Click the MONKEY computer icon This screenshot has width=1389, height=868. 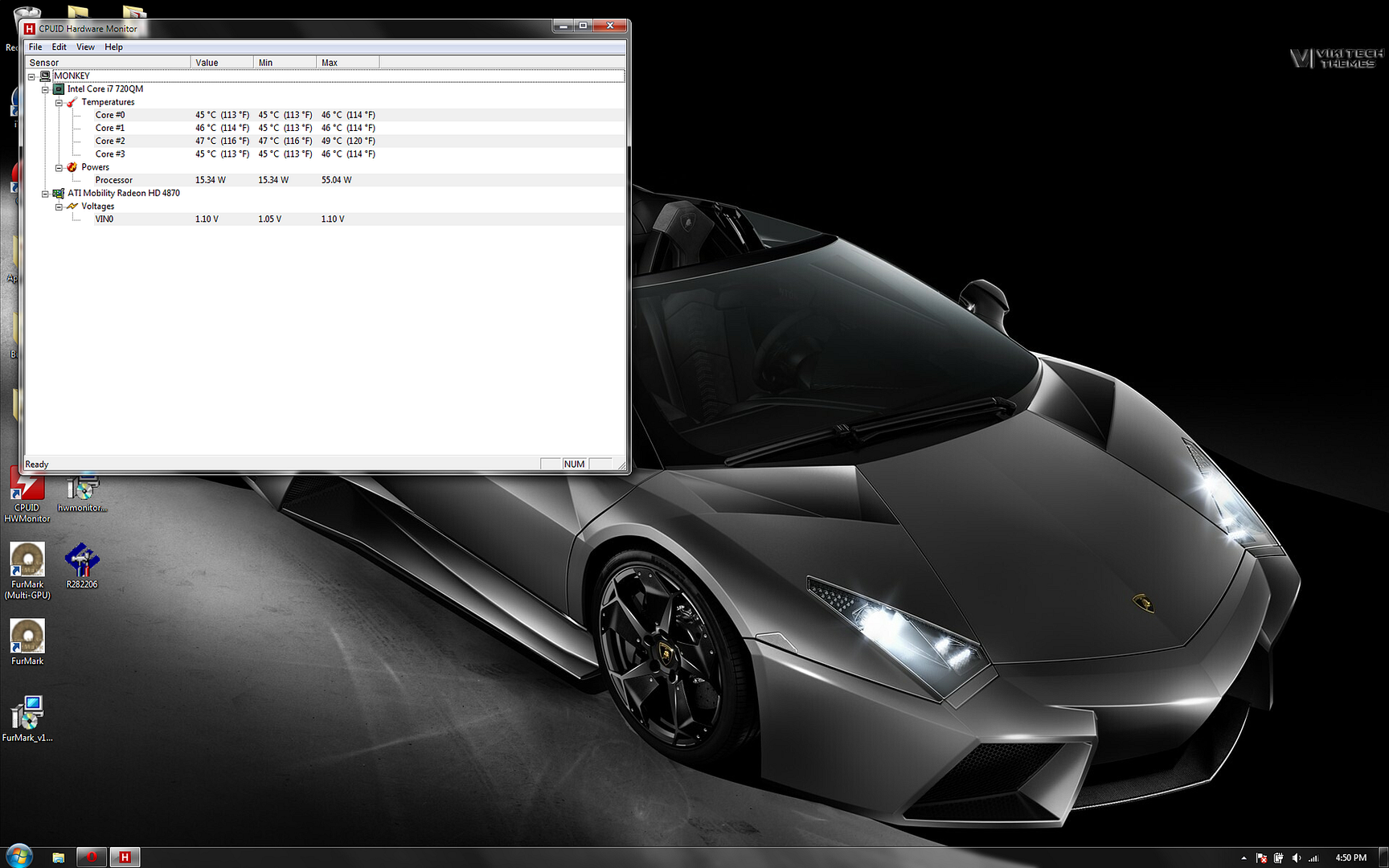click(x=45, y=76)
